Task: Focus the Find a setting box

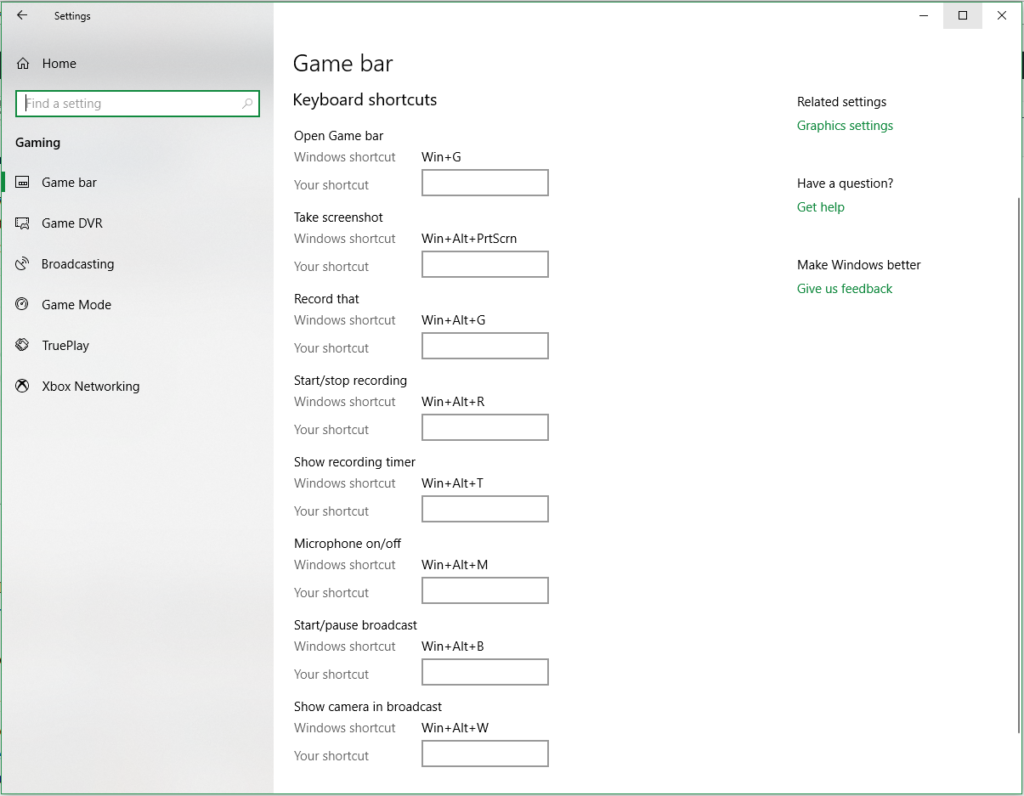Action: [130, 104]
